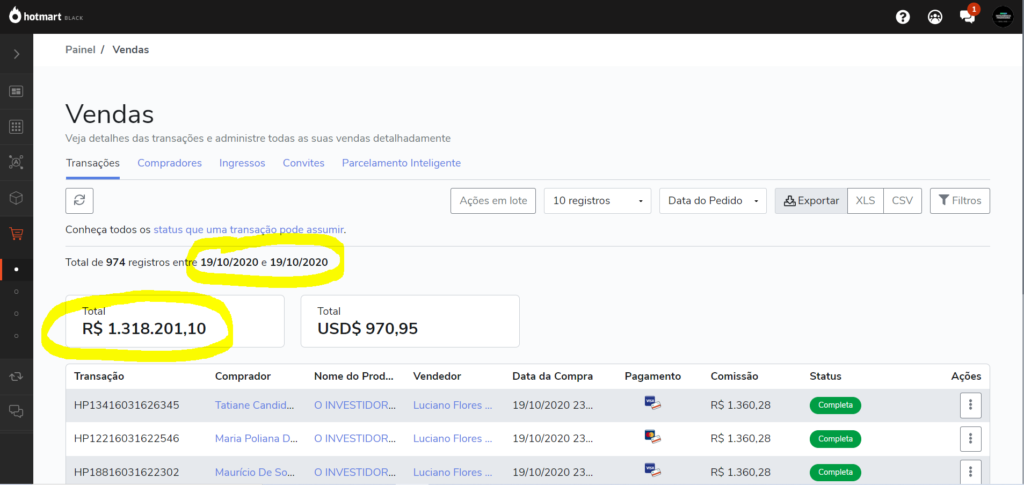
Task: Select the first sidebar submenu dot
Action: pyautogui.click(x=16, y=269)
